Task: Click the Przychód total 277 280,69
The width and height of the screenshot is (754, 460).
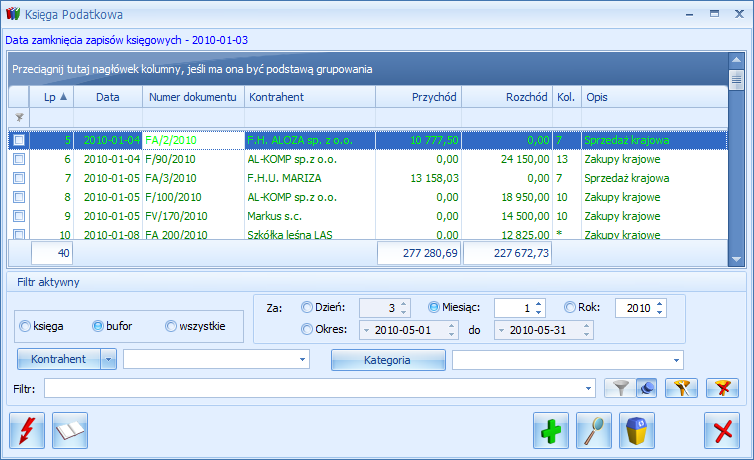Action: (x=419, y=253)
